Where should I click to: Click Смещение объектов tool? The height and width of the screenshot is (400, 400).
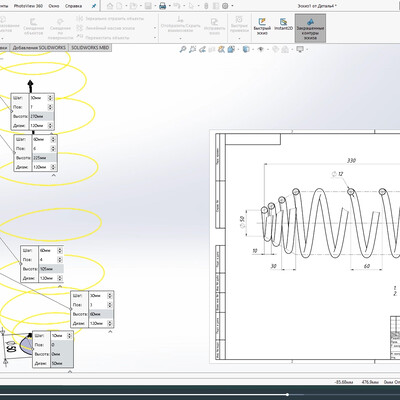click(x=33, y=27)
